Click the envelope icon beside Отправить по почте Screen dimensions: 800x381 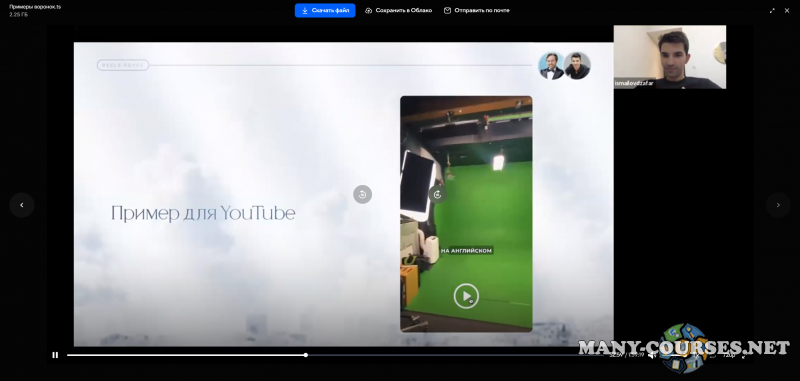pyautogui.click(x=447, y=10)
